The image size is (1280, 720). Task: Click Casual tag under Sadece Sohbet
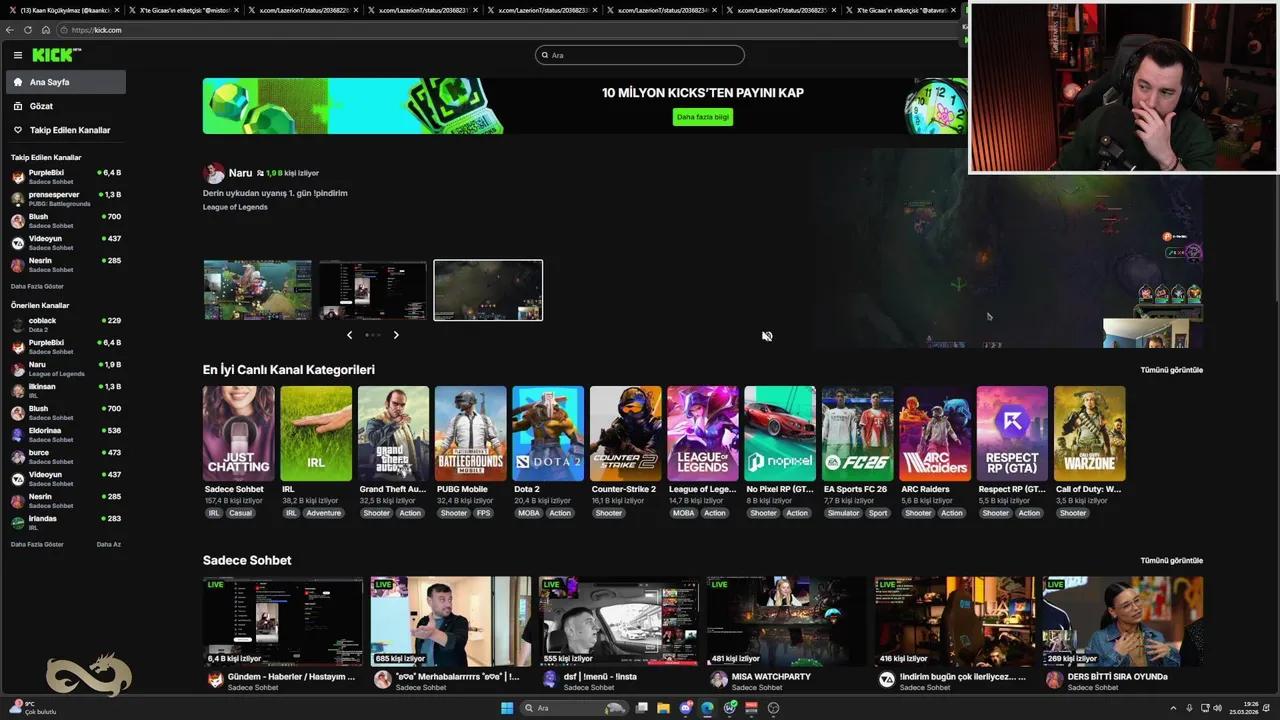pos(240,513)
